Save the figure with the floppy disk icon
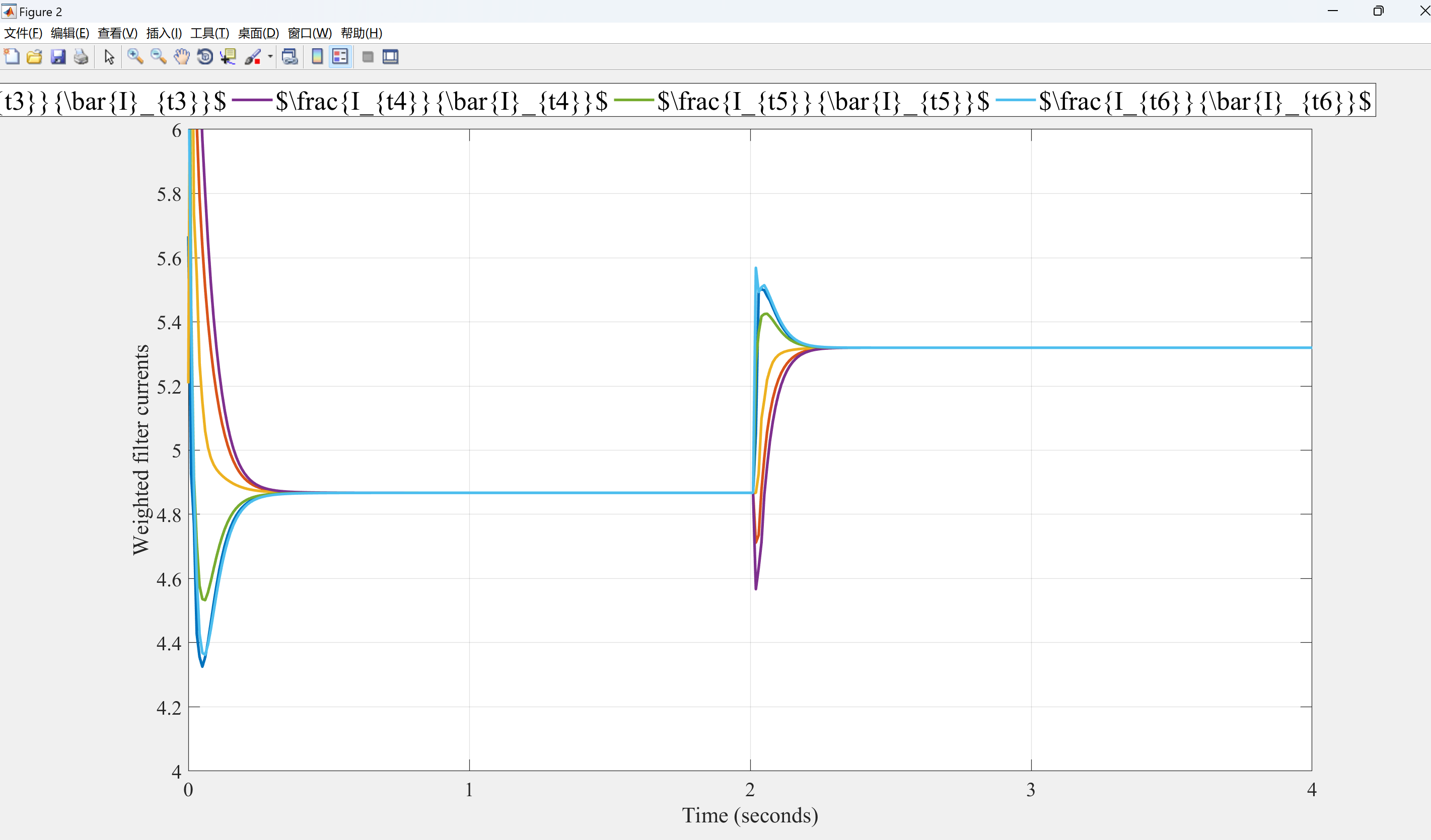This screenshot has height=840, width=1431. [58, 57]
